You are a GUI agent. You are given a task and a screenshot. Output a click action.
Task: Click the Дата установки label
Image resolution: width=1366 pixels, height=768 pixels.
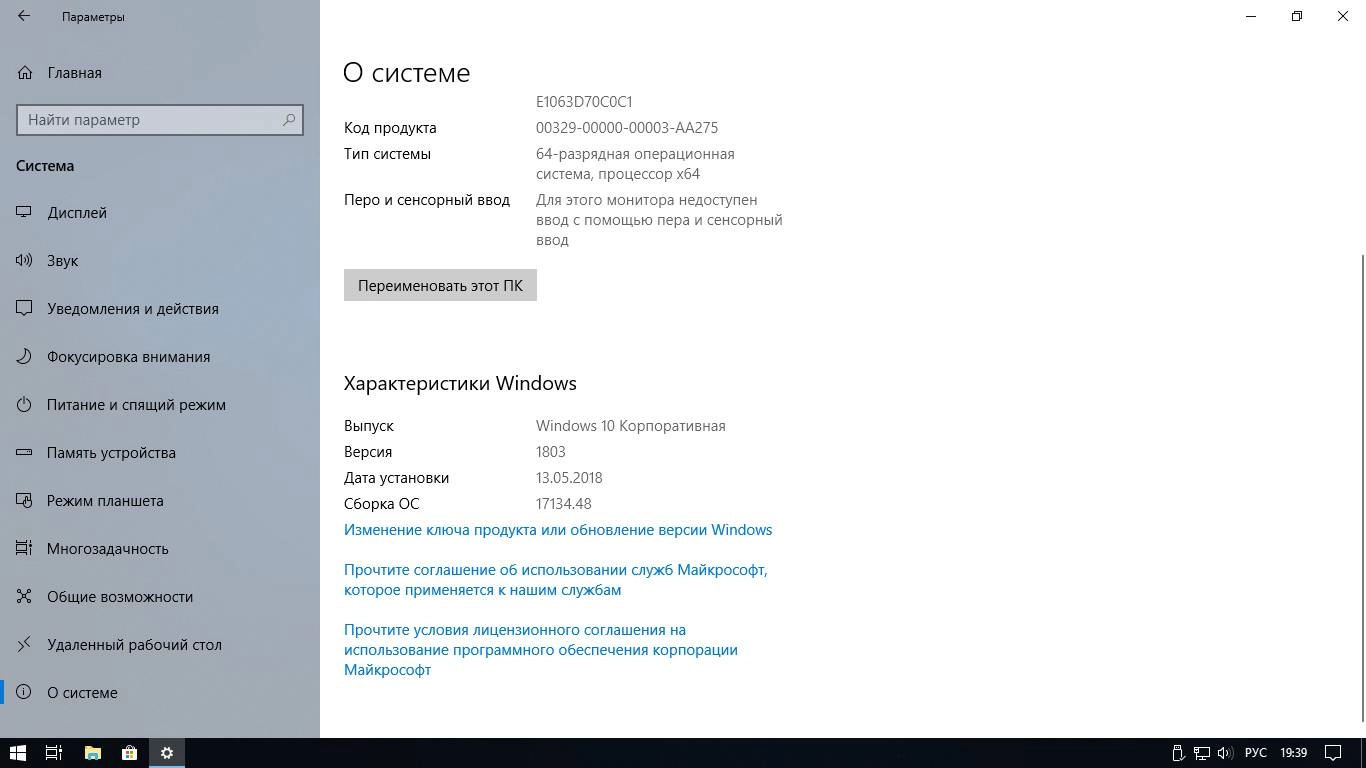click(397, 478)
